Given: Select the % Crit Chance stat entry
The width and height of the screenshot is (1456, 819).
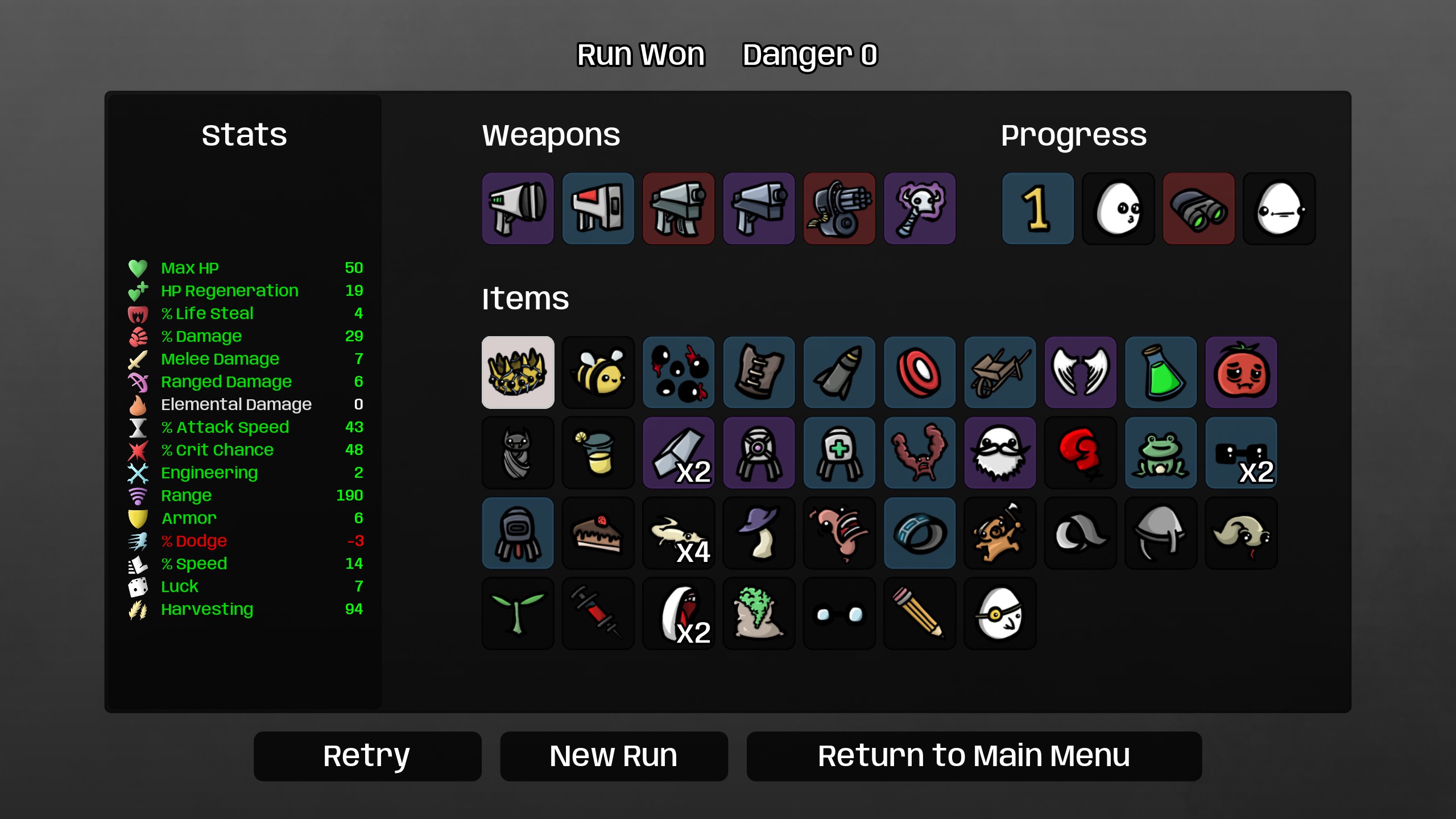Looking at the screenshot, I should point(246,450).
